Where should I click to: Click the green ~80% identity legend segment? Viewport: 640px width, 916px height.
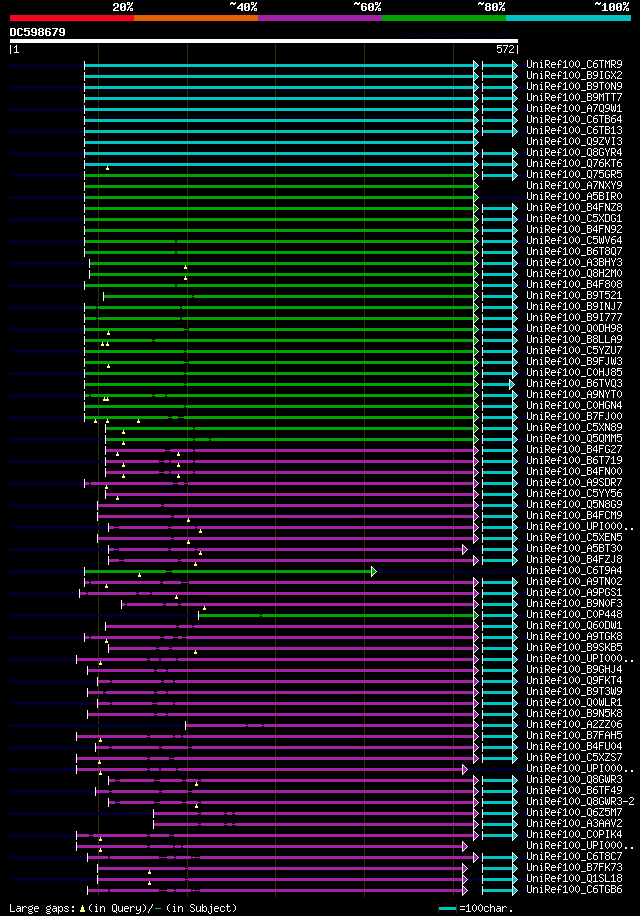click(x=444, y=18)
